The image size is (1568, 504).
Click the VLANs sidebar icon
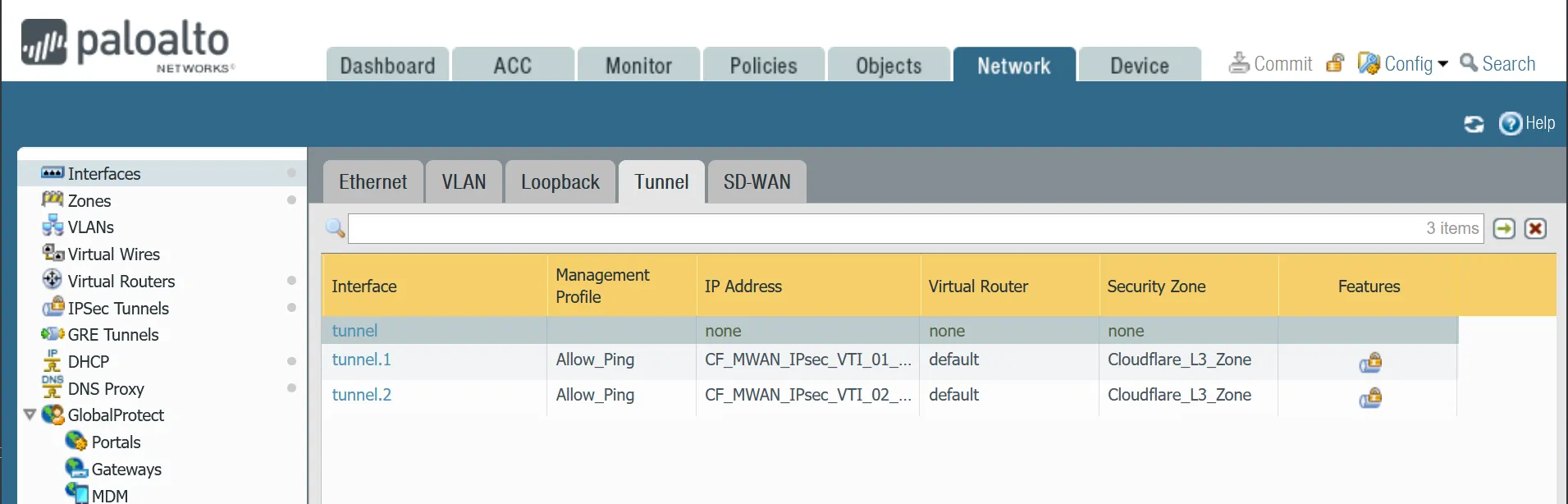coord(53,227)
